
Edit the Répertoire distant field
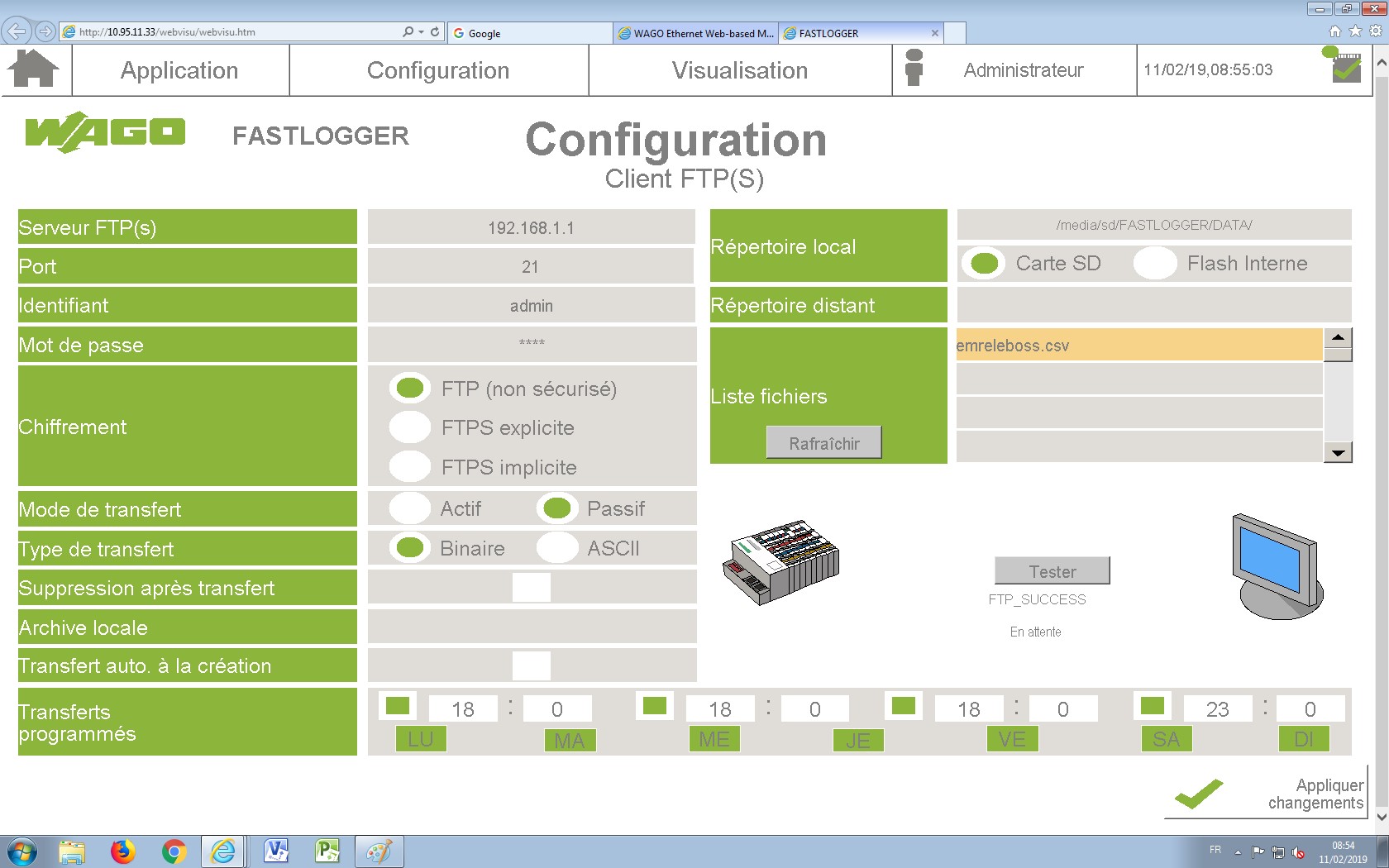click(1154, 305)
